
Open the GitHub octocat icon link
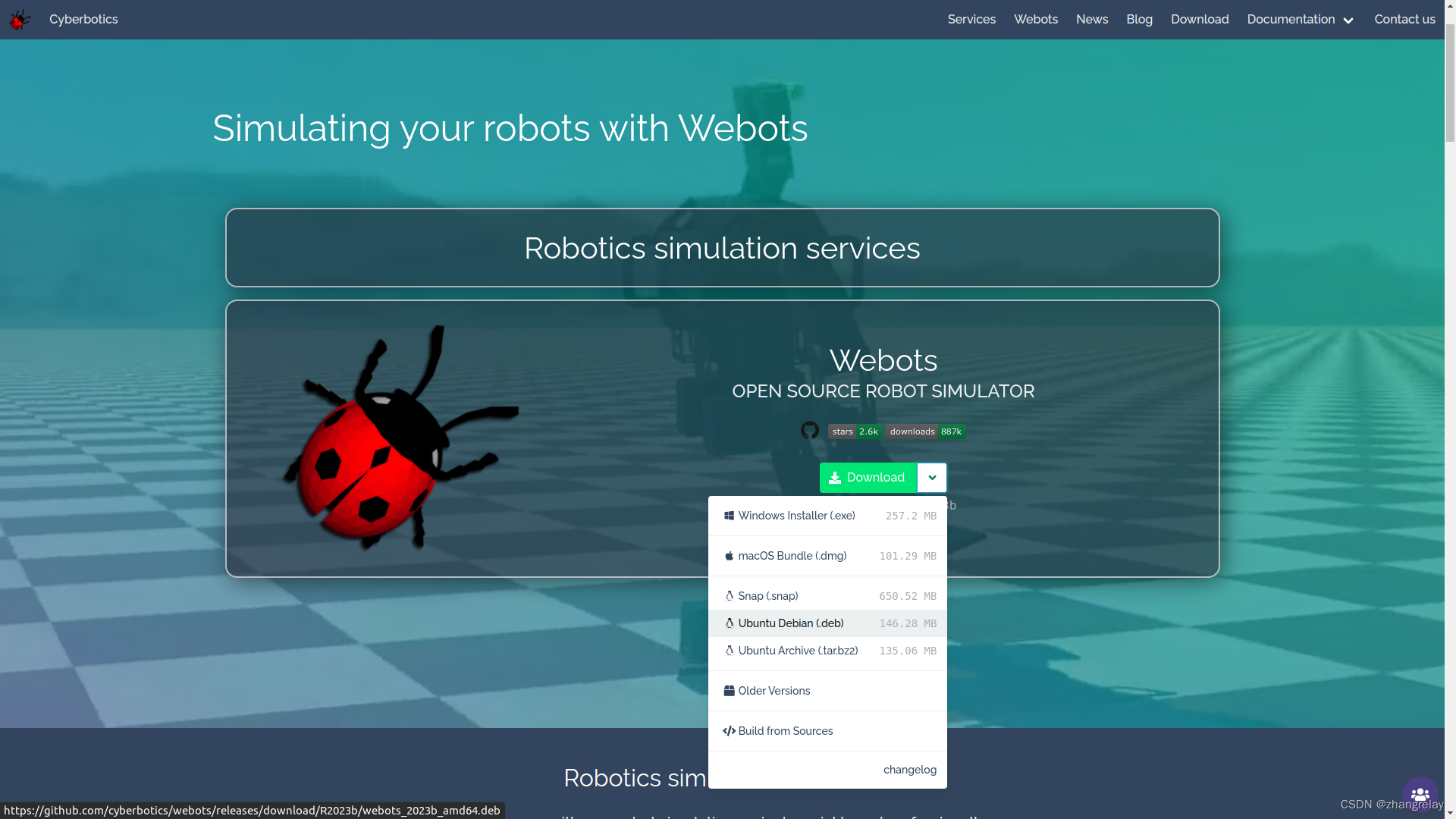pyautogui.click(x=810, y=431)
